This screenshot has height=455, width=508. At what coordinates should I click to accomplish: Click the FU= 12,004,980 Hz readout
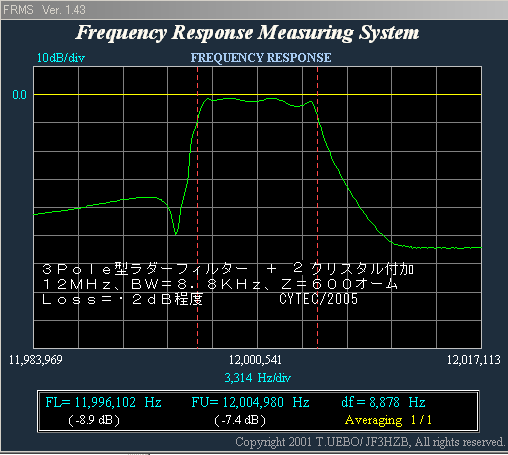pos(250,402)
